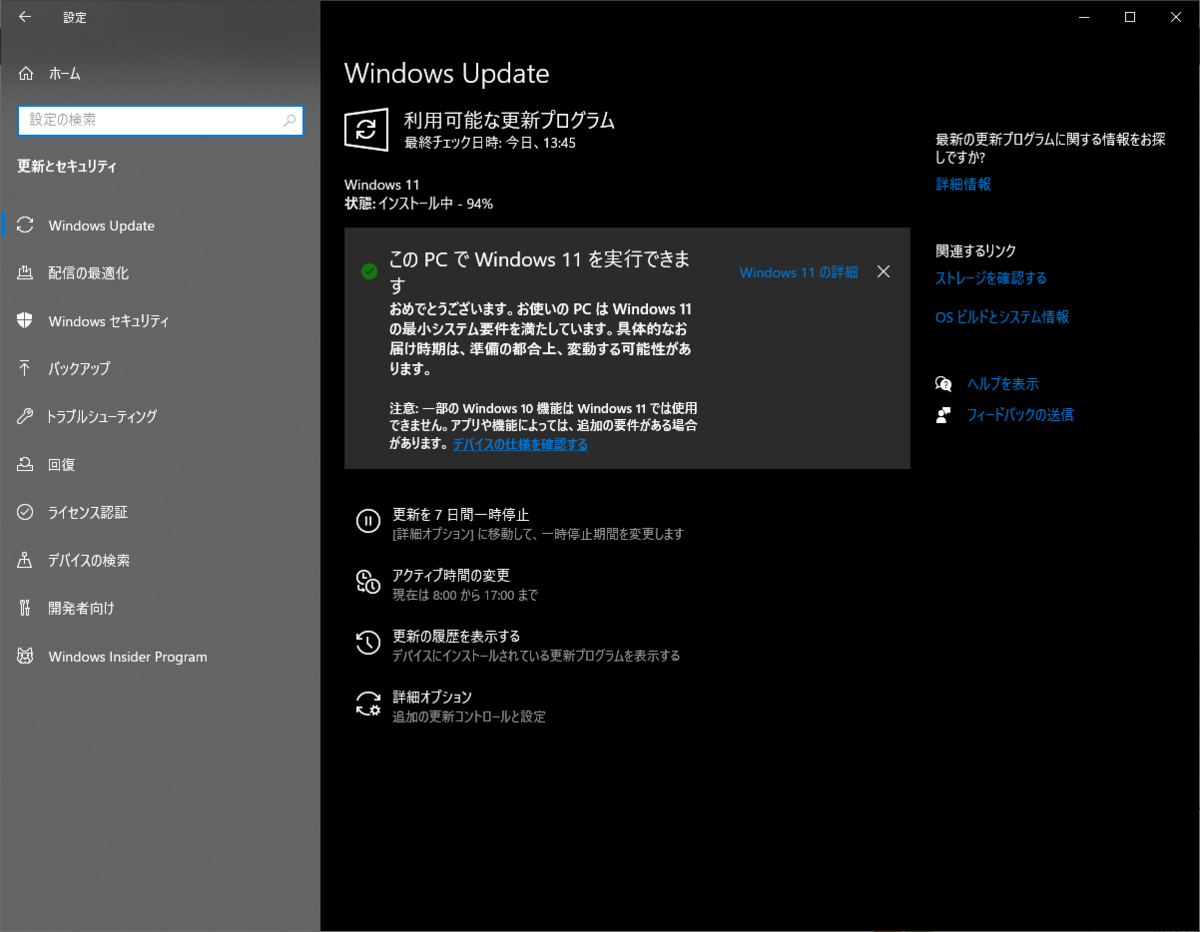The image size is (1200, 932).
Task: Click この PC で Windows 11 を実行できます heading
Action: click(540, 272)
